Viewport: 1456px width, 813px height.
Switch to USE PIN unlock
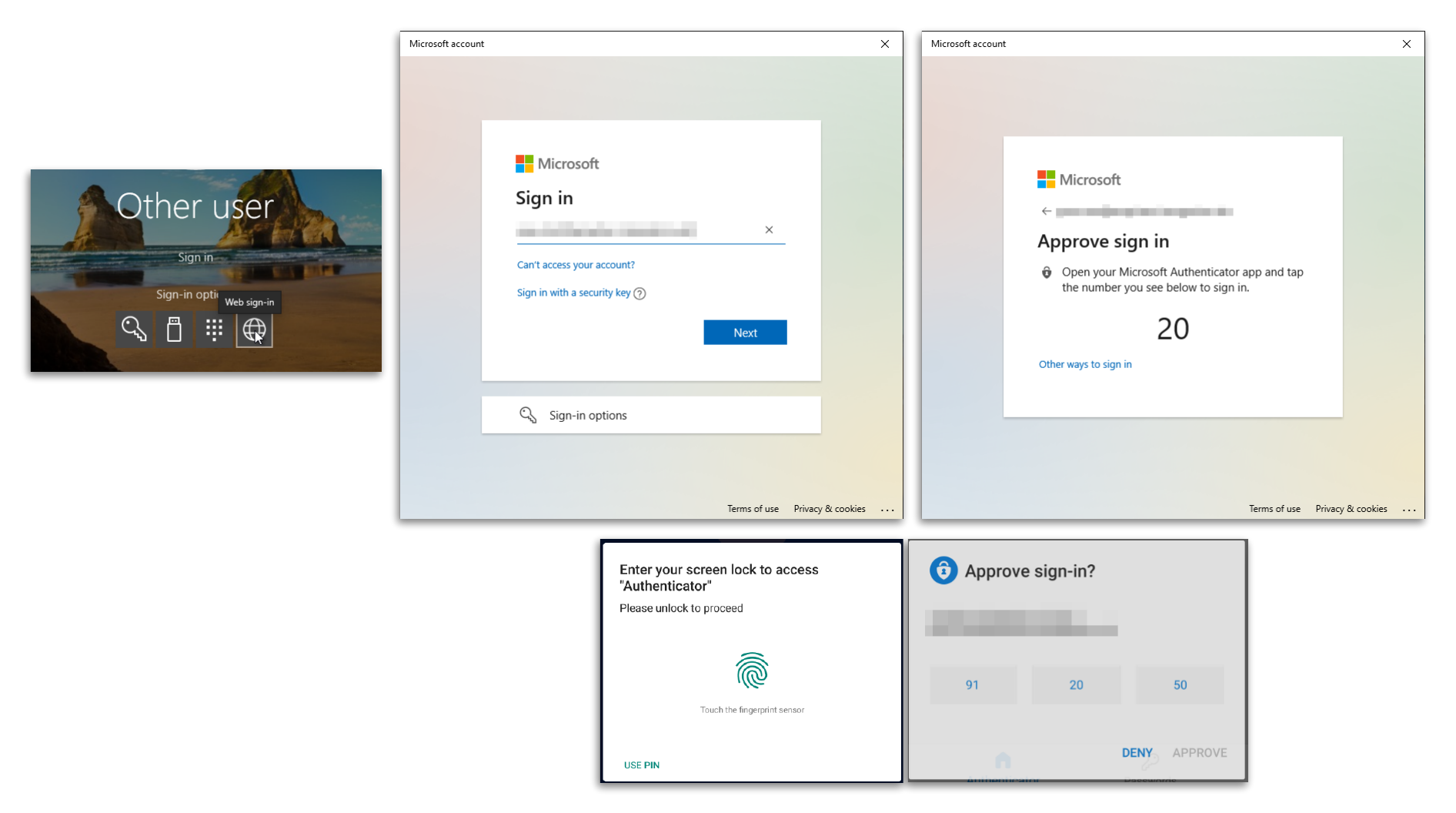[642, 764]
